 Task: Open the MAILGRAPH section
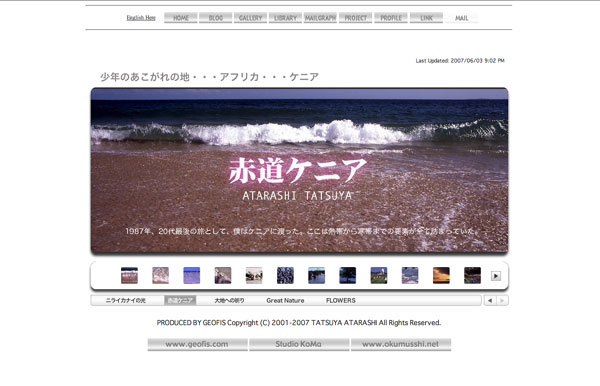tap(320, 18)
